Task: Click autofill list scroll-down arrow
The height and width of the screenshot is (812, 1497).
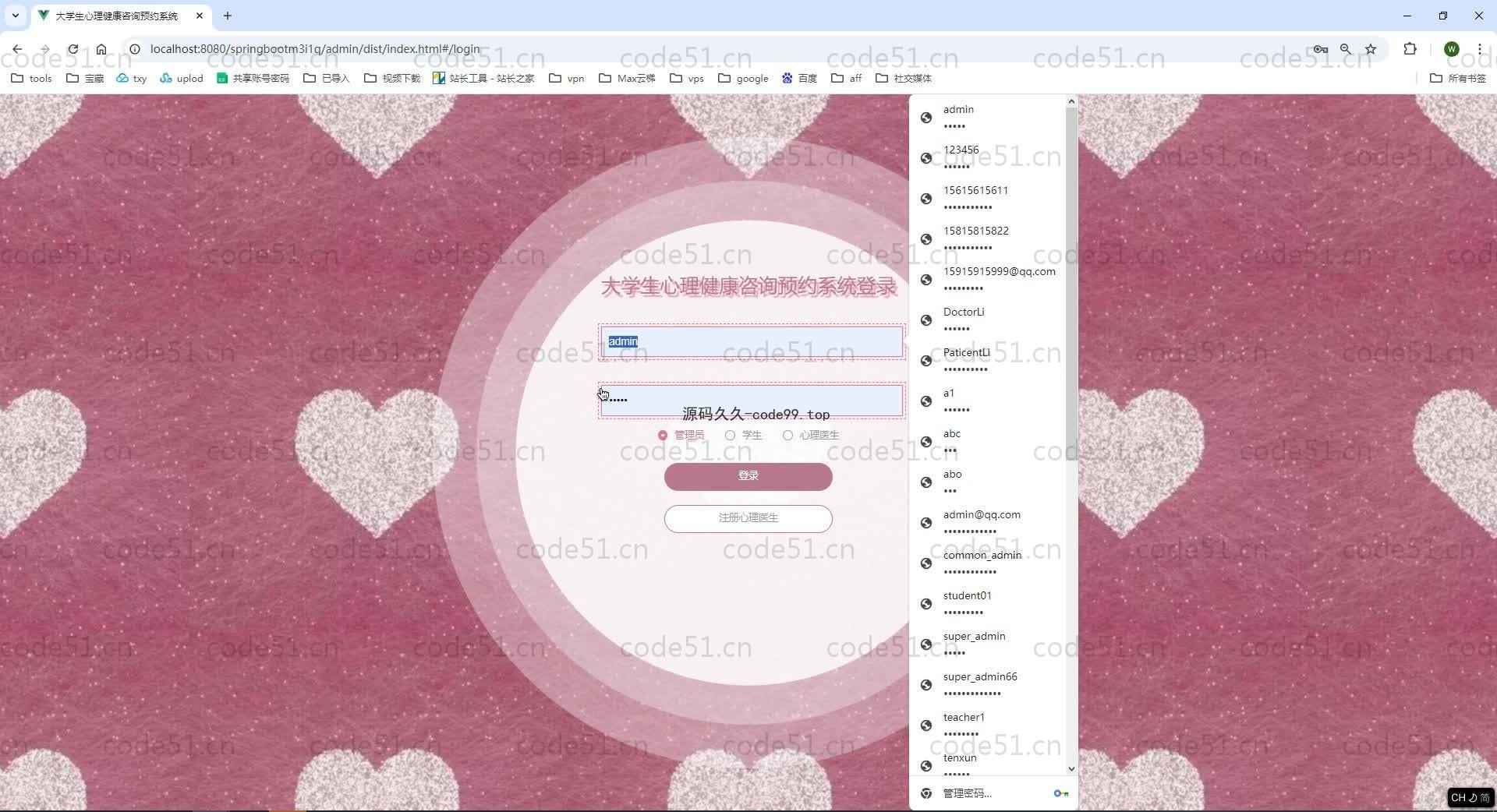Action: pos(1071,768)
